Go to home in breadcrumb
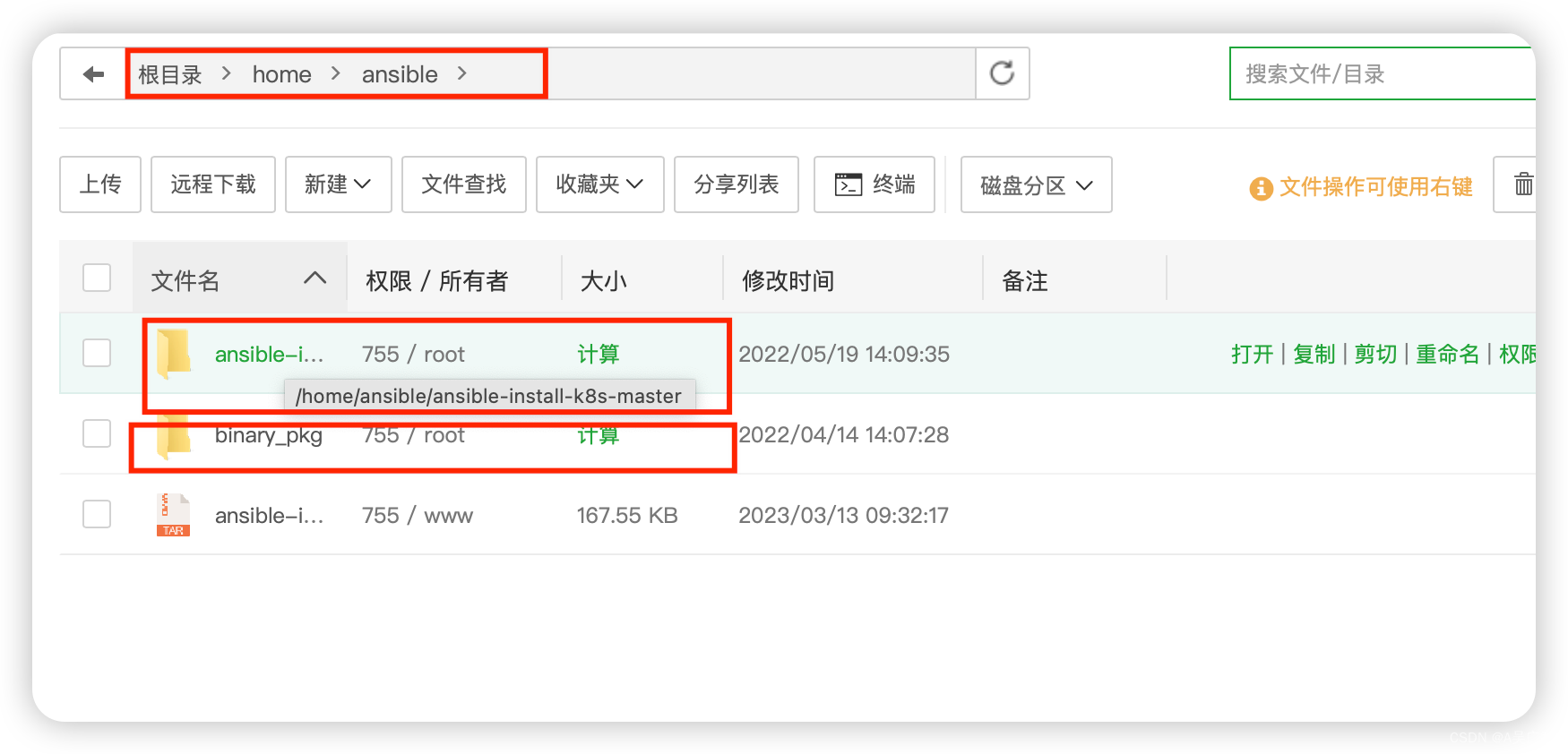This screenshot has height=754, width=1568. [282, 74]
